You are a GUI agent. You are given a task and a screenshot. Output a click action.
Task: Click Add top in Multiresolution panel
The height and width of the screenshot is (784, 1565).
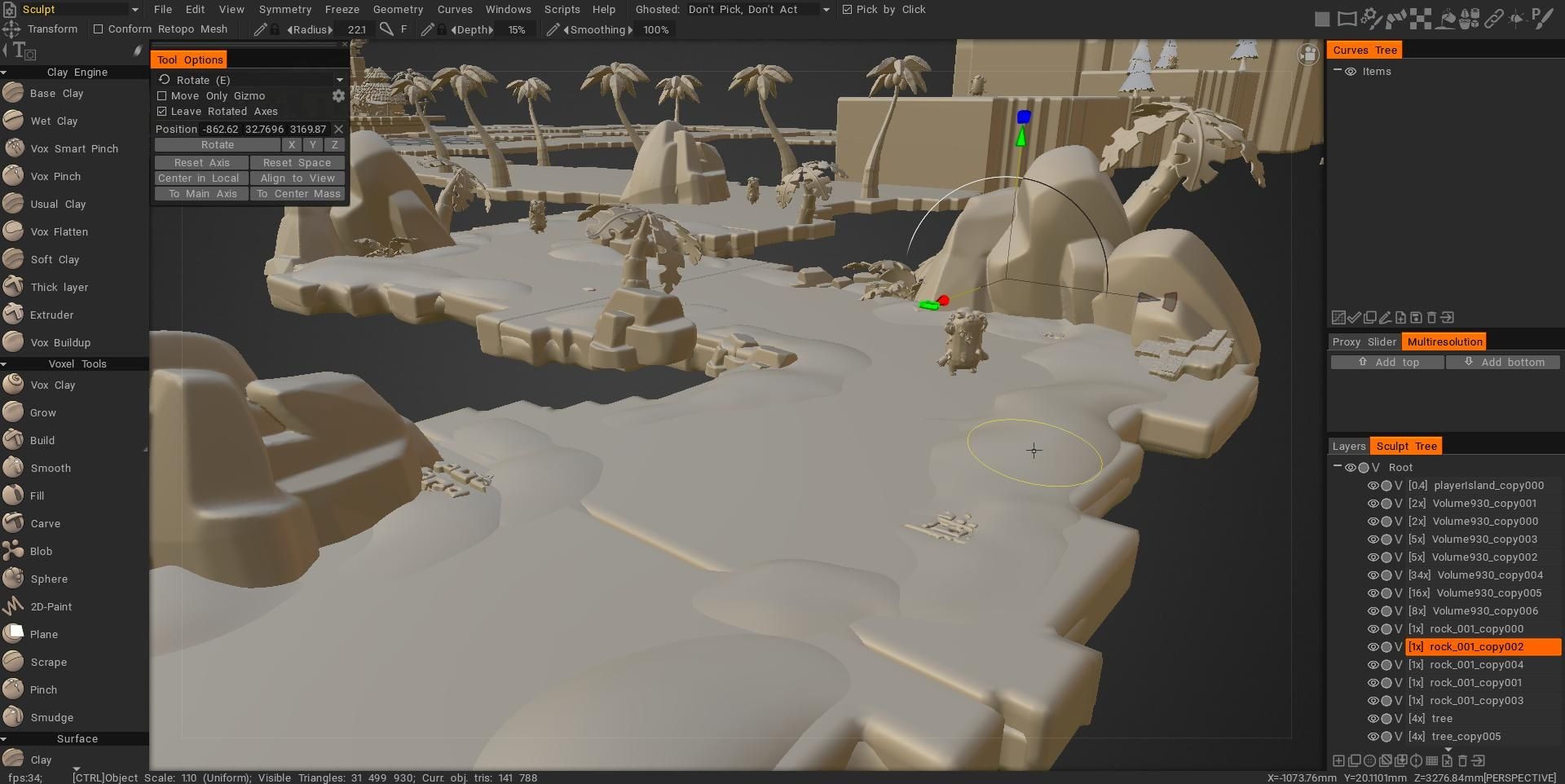pyautogui.click(x=1386, y=362)
